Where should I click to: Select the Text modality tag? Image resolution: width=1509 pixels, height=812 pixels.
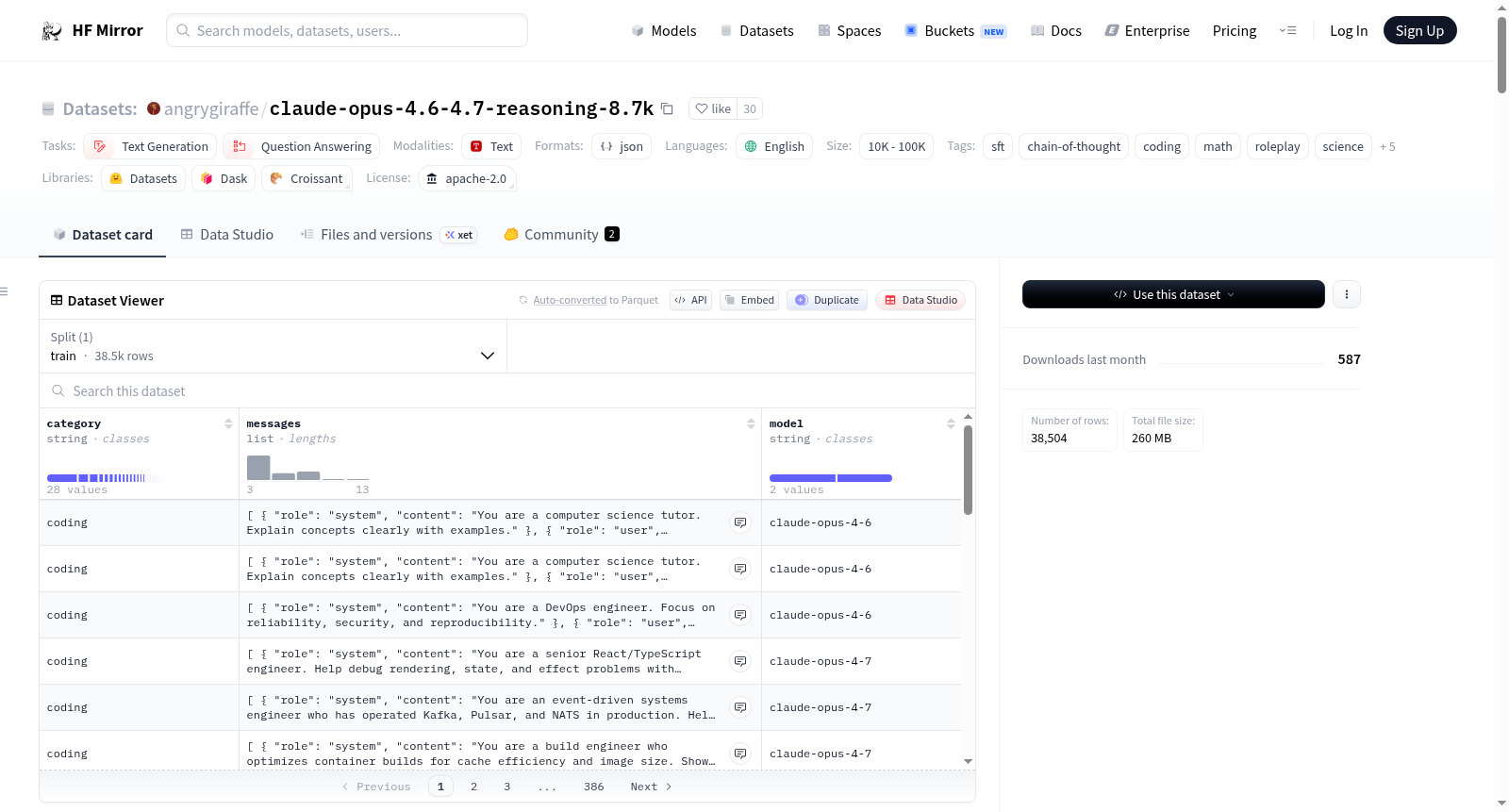point(491,146)
